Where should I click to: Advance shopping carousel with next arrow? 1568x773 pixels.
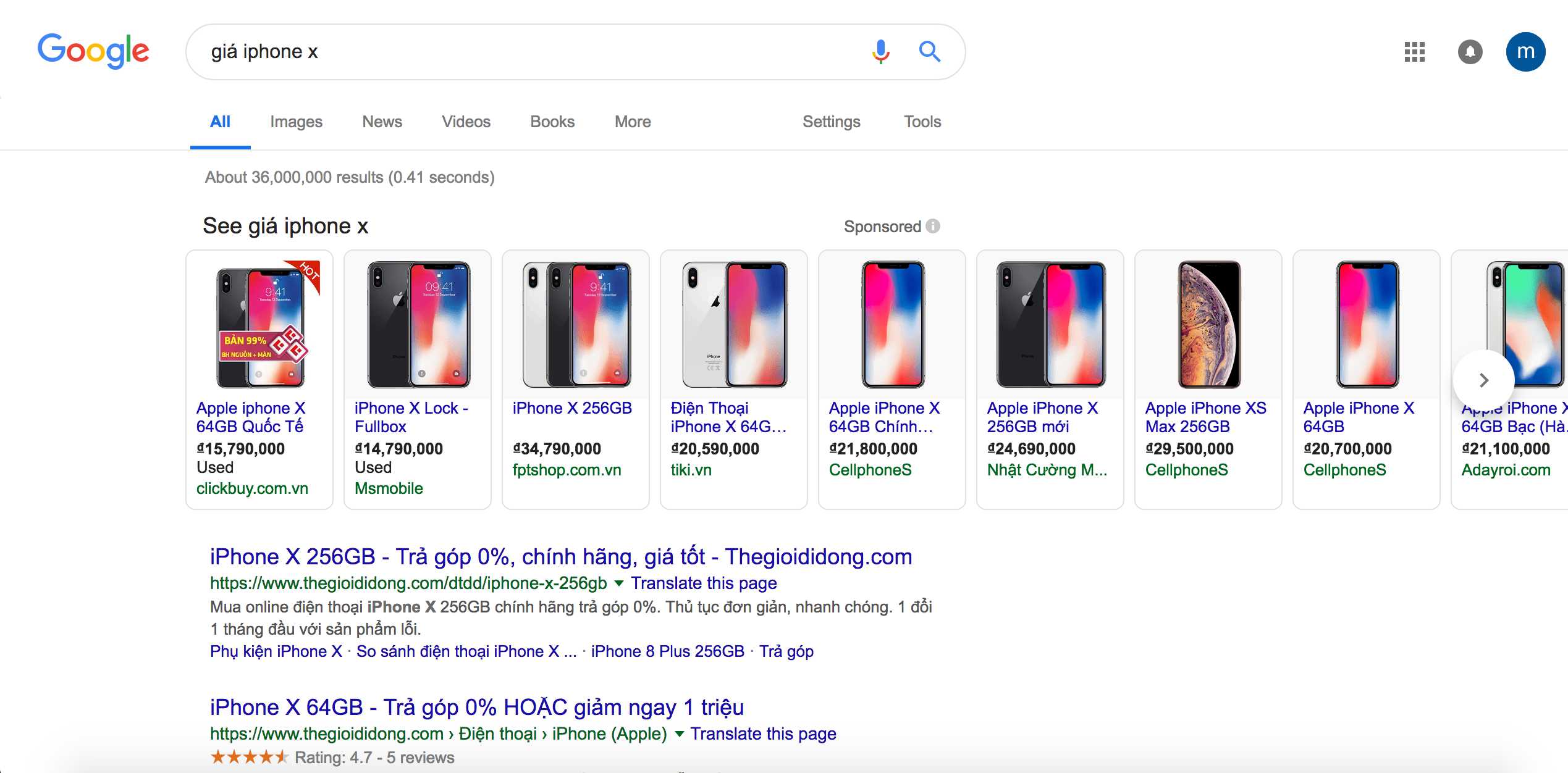[x=1483, y=380]
